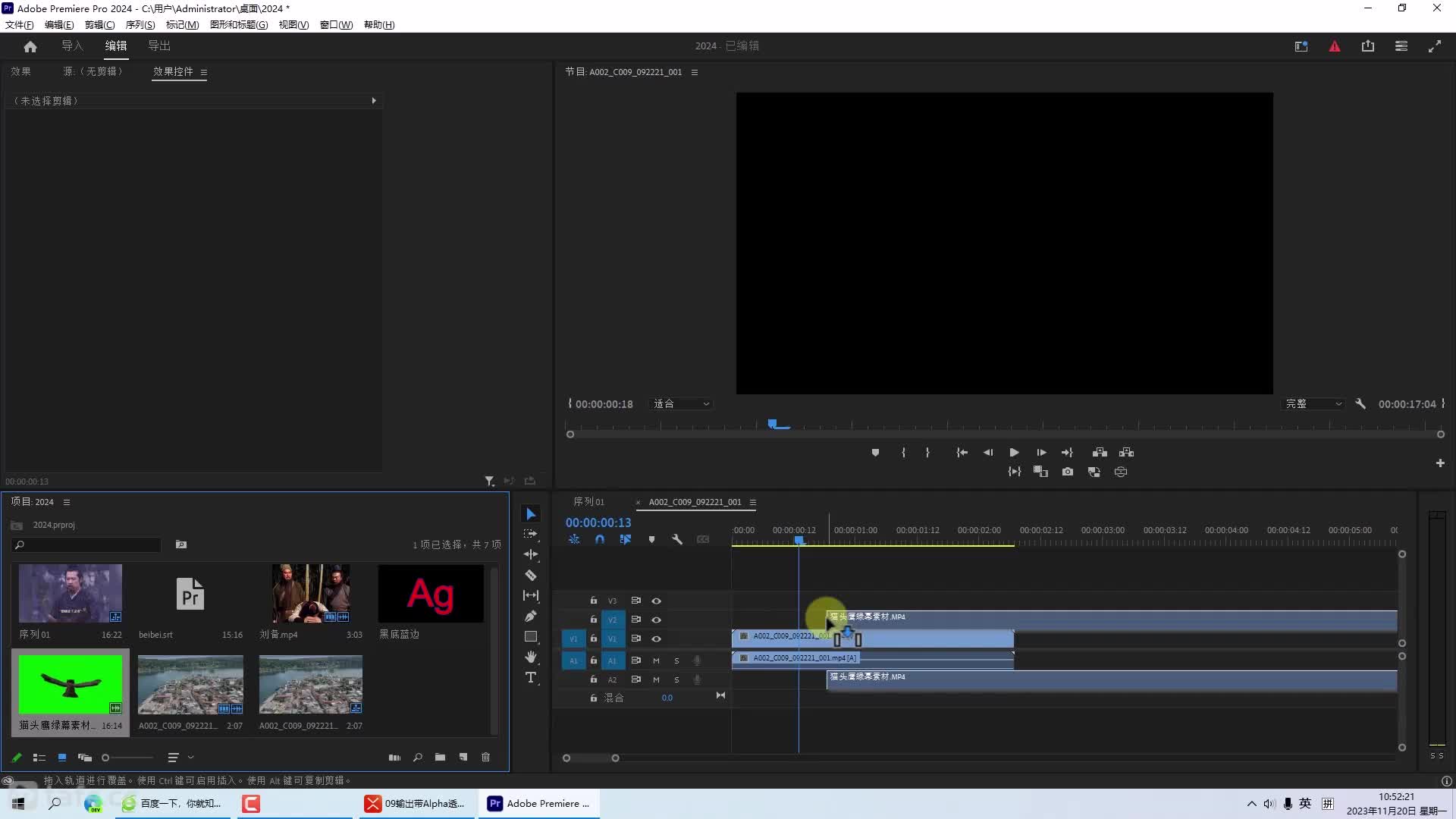Solo the A1 audio track

tap(676, 661)
